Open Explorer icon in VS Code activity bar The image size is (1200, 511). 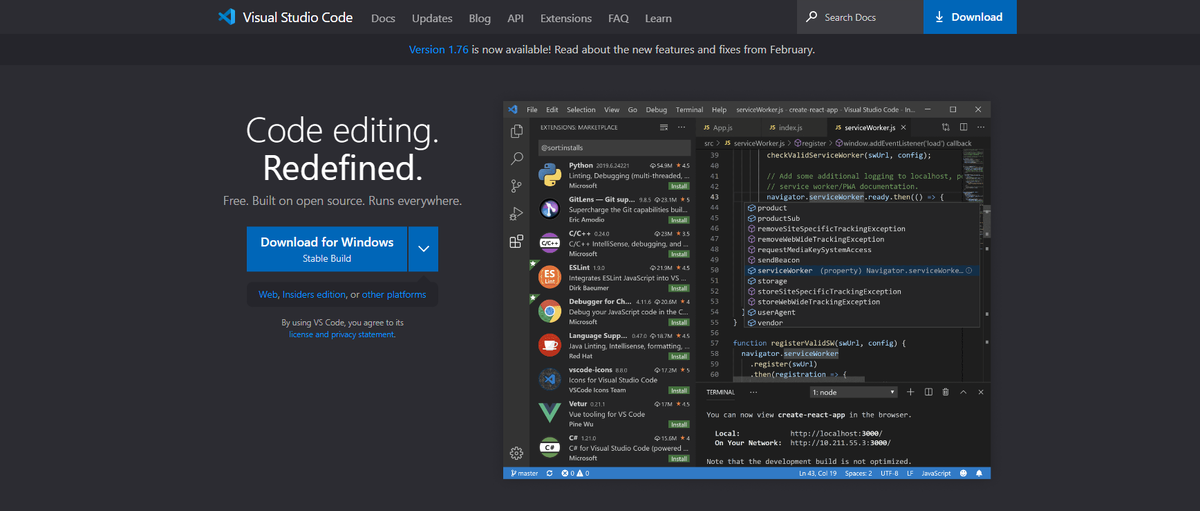pos(516,131)
